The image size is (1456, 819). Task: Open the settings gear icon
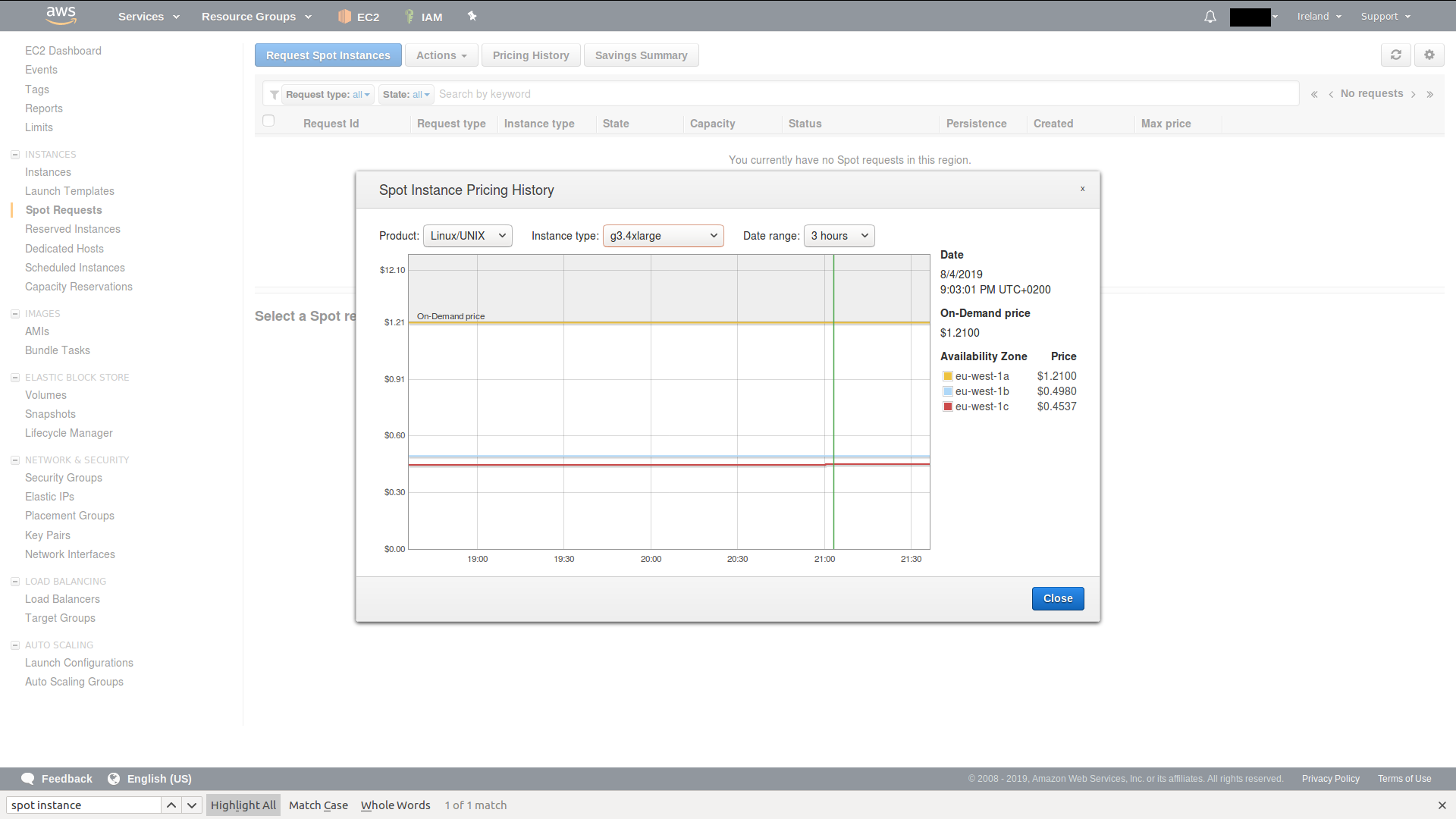[x=1429, y=55]
